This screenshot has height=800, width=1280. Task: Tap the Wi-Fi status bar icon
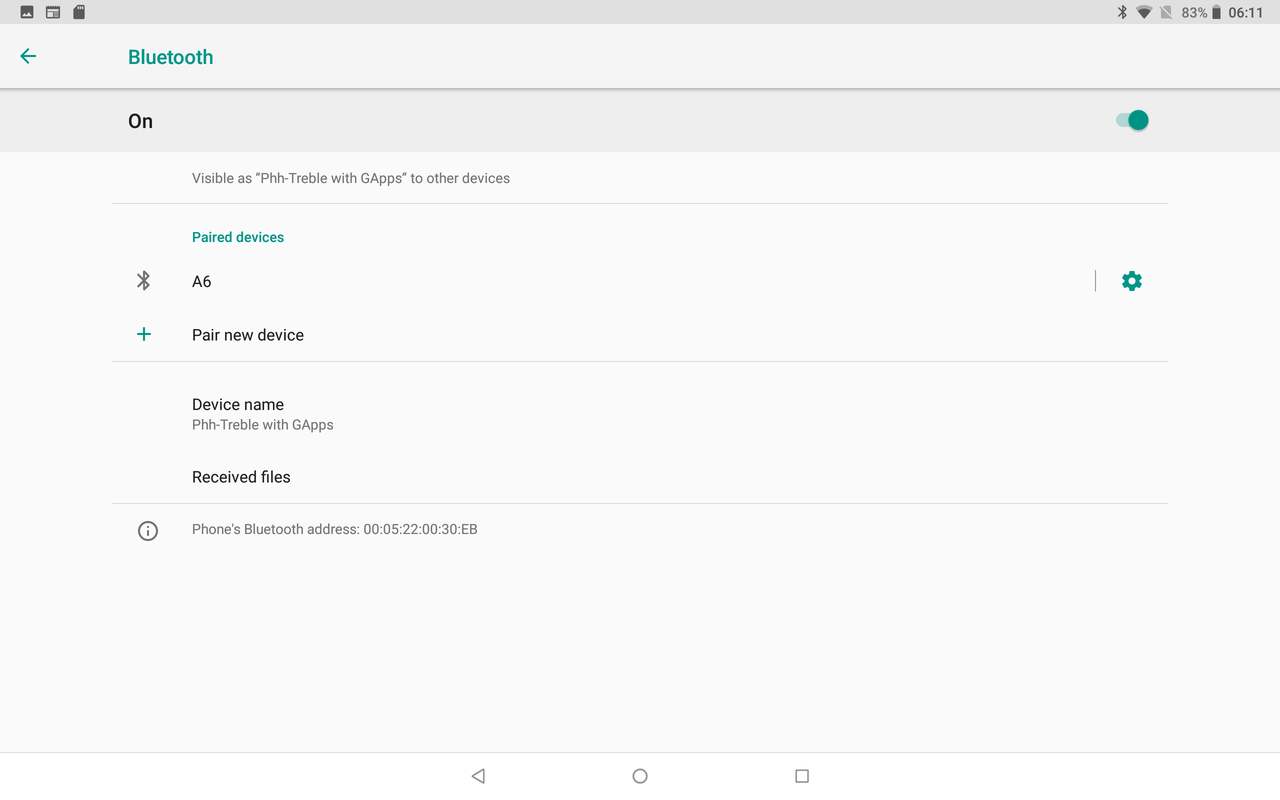point(1144,13)
